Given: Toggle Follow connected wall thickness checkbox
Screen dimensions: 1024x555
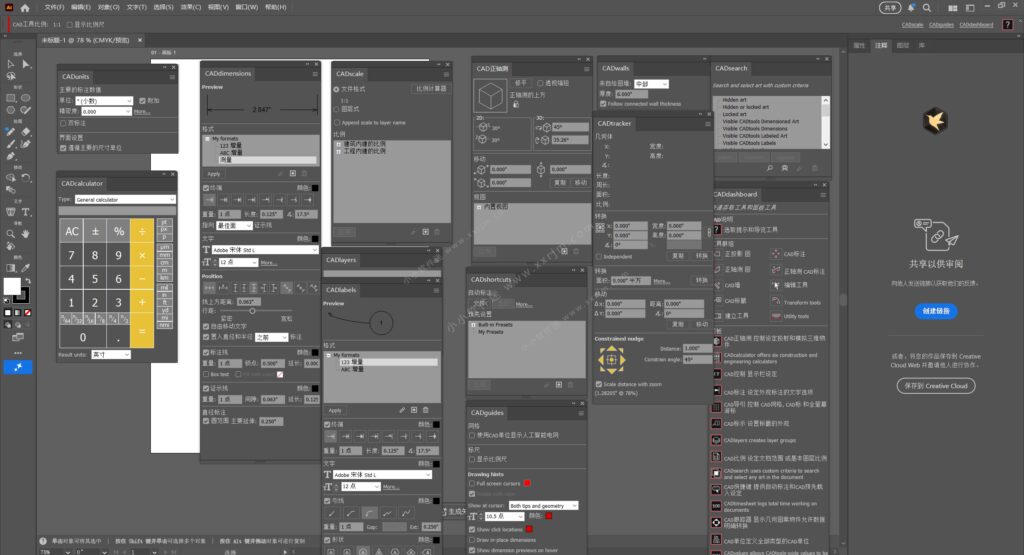Looking at the screenshot, I should (x=603, y=104).
